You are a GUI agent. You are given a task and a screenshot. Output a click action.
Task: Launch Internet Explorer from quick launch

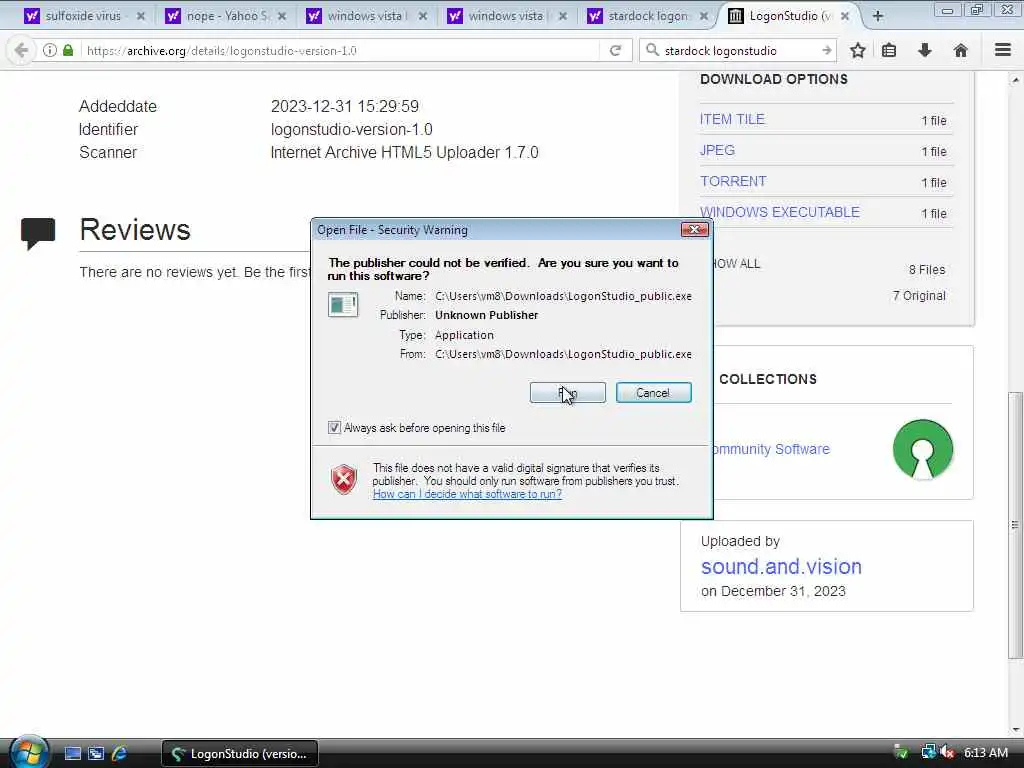120,754
